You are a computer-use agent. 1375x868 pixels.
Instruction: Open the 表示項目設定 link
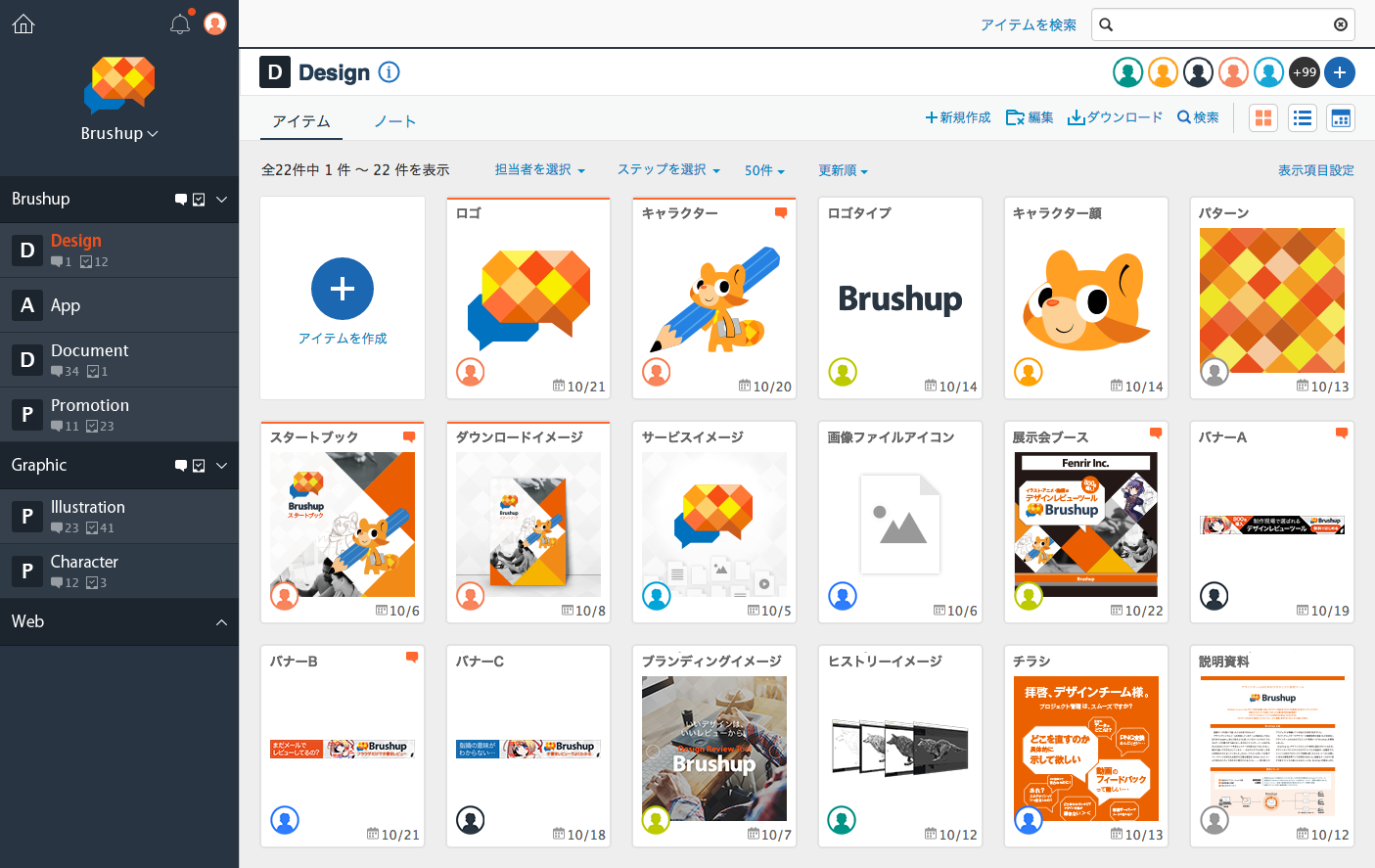click(x=1315, y=170)
